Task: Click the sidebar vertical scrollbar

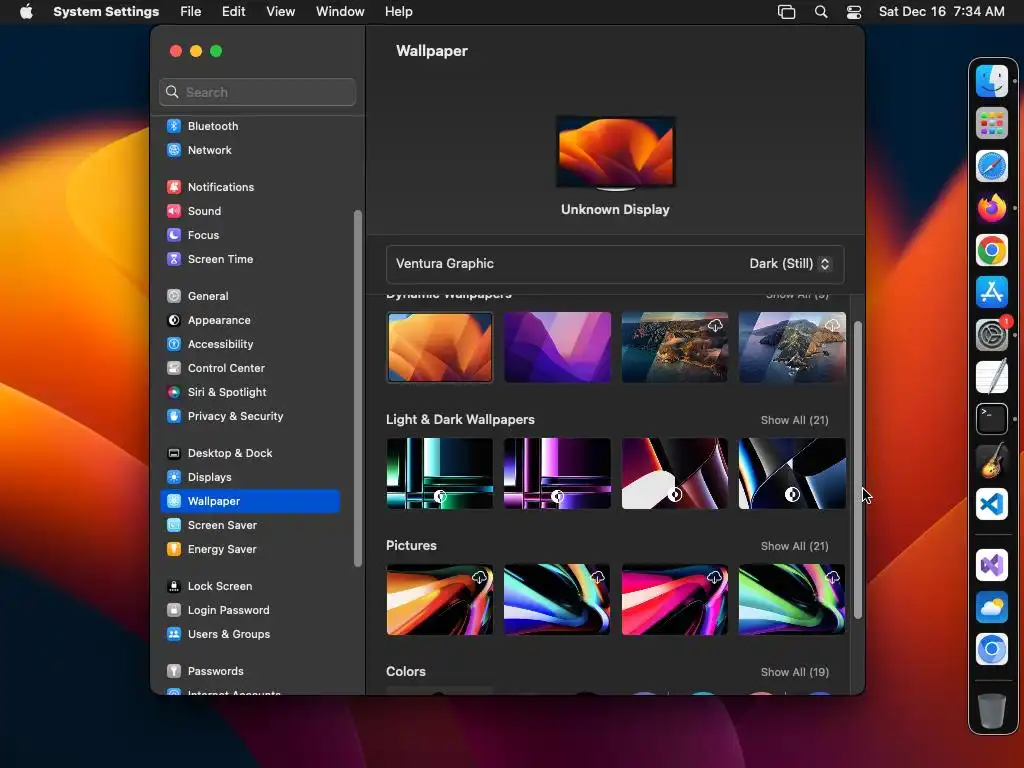Action: coord(357,389)
